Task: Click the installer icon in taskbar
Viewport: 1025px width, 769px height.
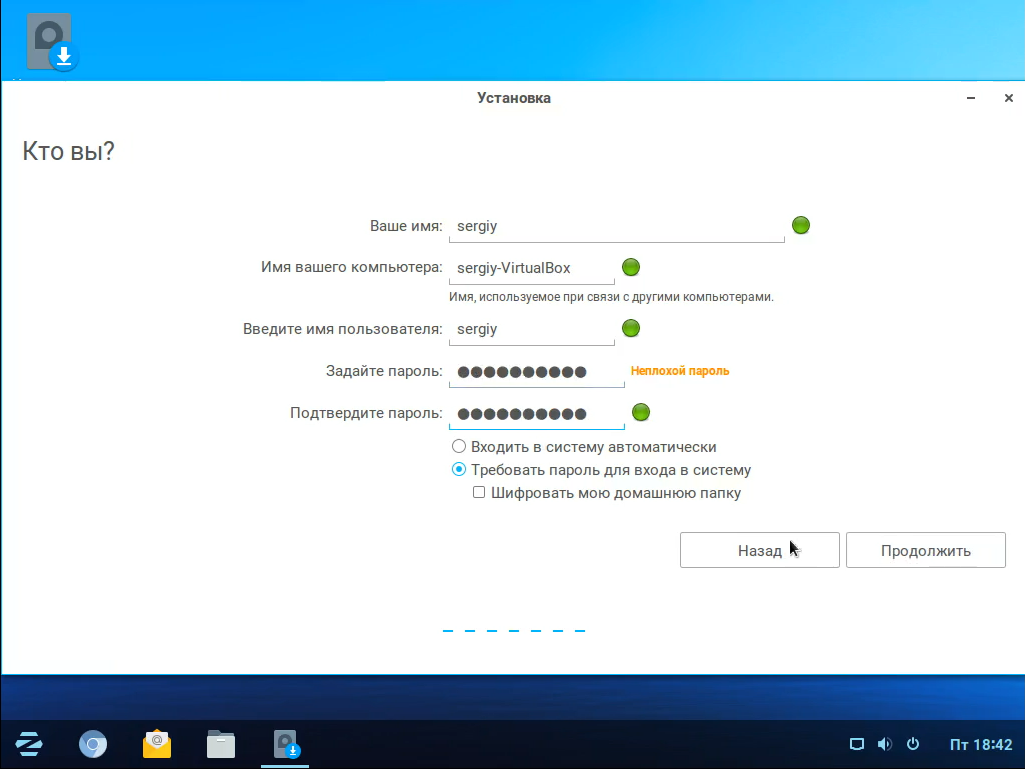Action: click(287, 744)
